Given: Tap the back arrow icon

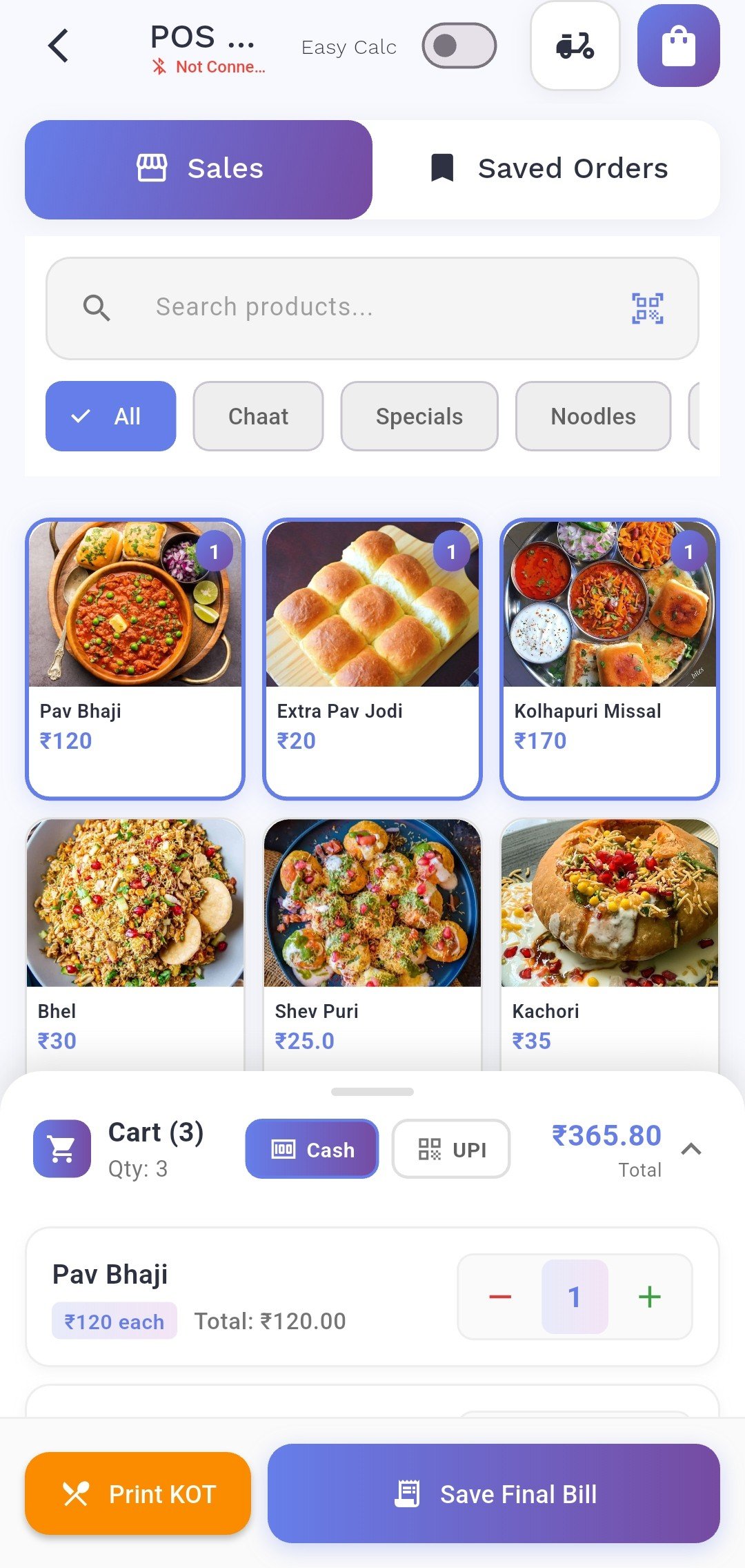Looking at the screenshot, I should pyautogui.click(x=59, y=46).
